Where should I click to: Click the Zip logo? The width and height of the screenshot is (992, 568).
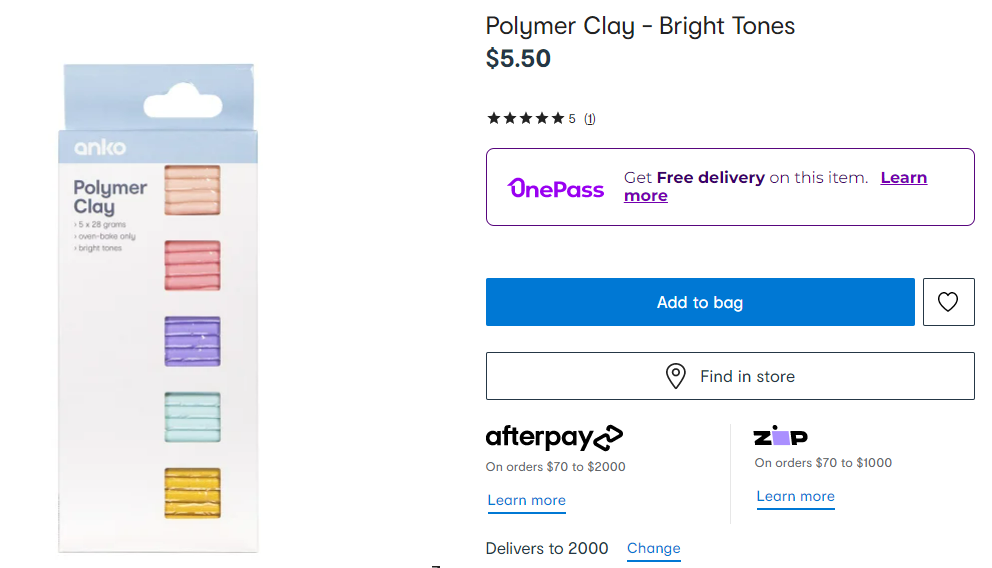click(781, 436)
